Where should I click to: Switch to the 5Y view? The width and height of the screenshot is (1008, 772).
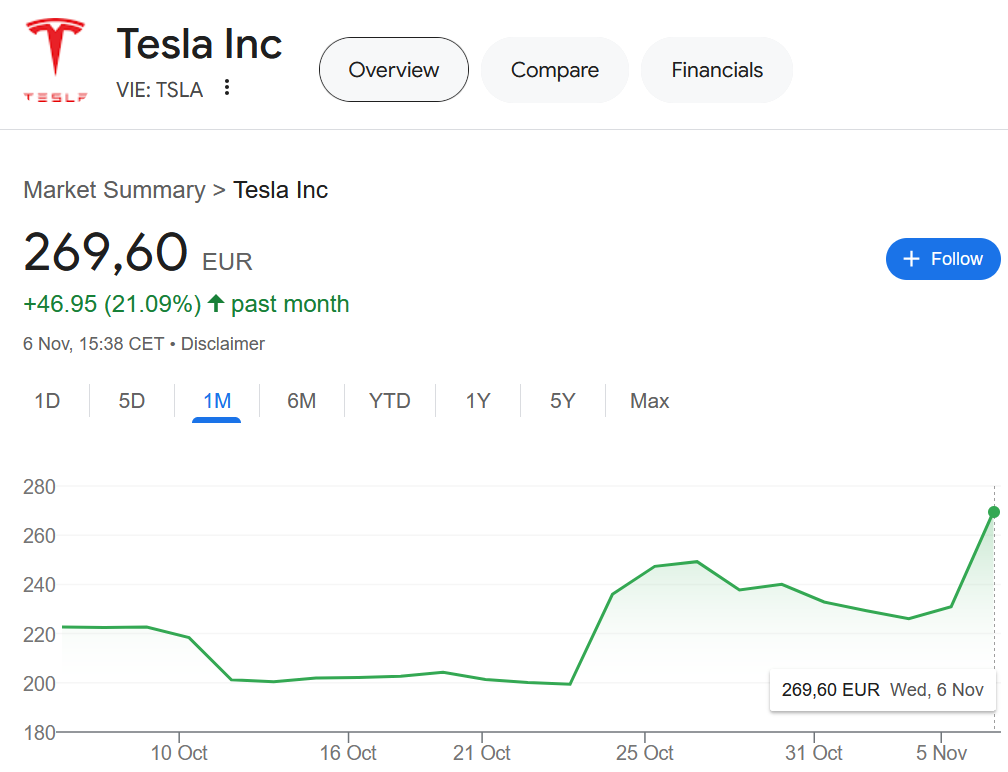(x=562, y=400)
